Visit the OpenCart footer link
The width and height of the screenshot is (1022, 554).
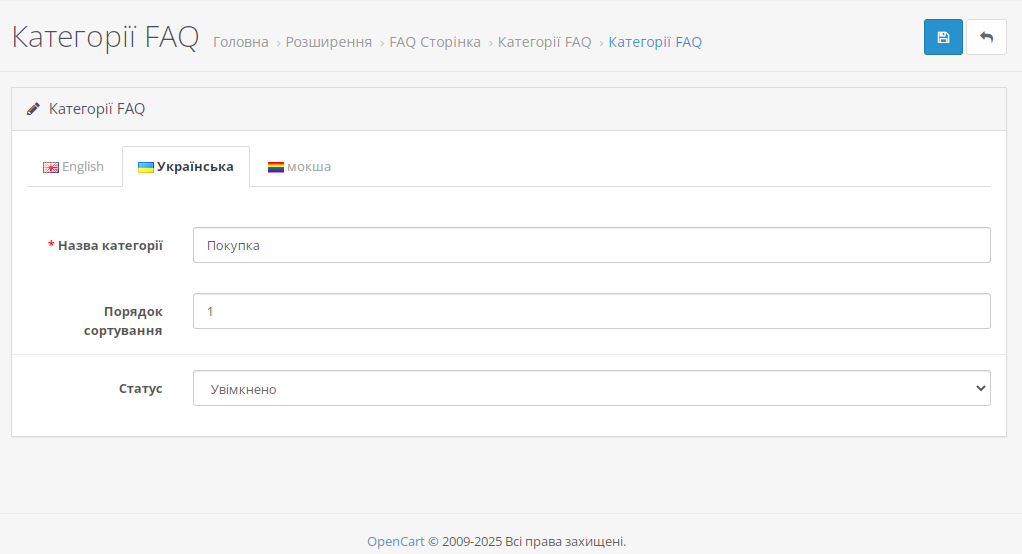pos(396,542)
